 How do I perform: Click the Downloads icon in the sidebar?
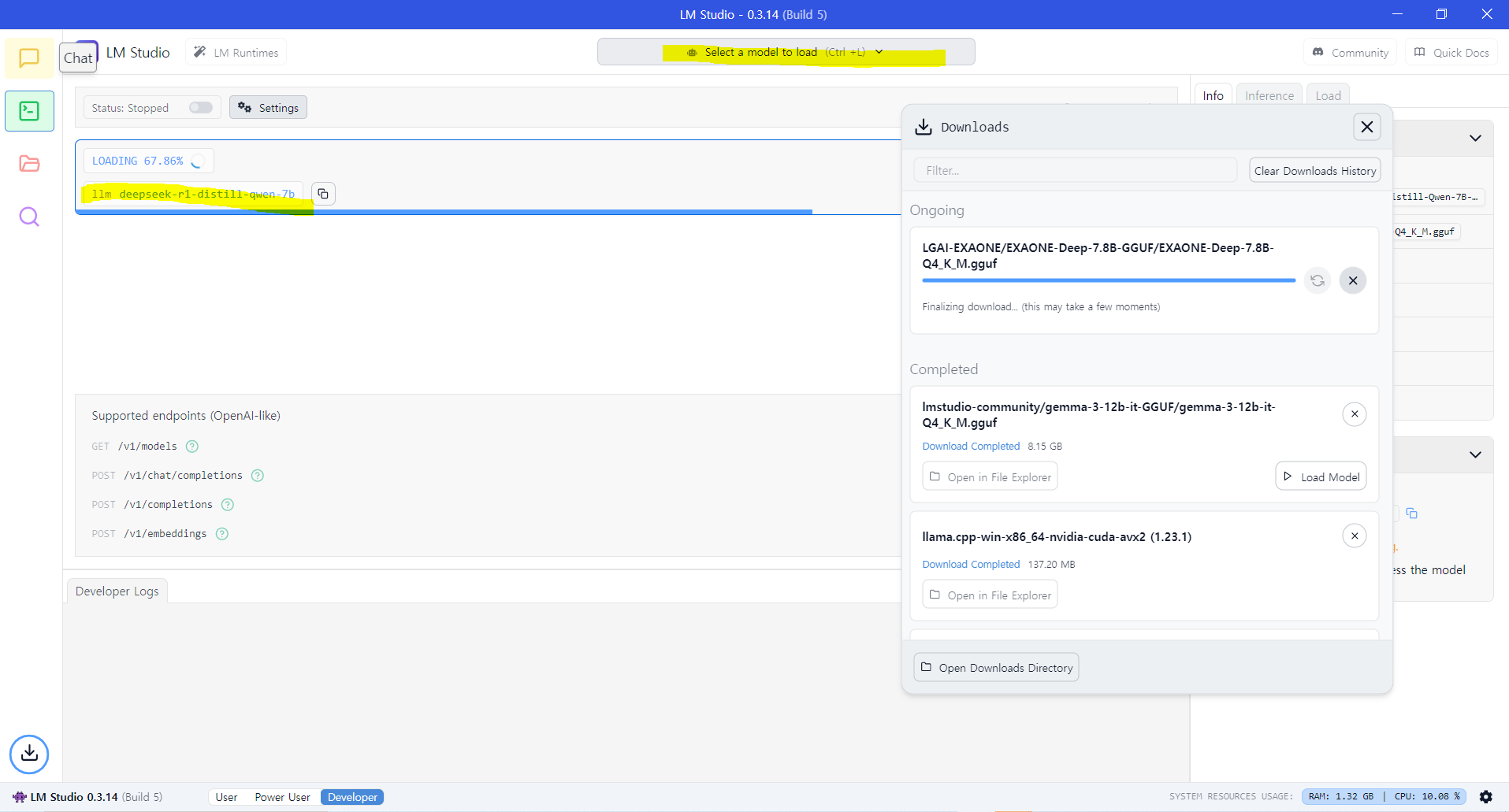click(29, 753)
